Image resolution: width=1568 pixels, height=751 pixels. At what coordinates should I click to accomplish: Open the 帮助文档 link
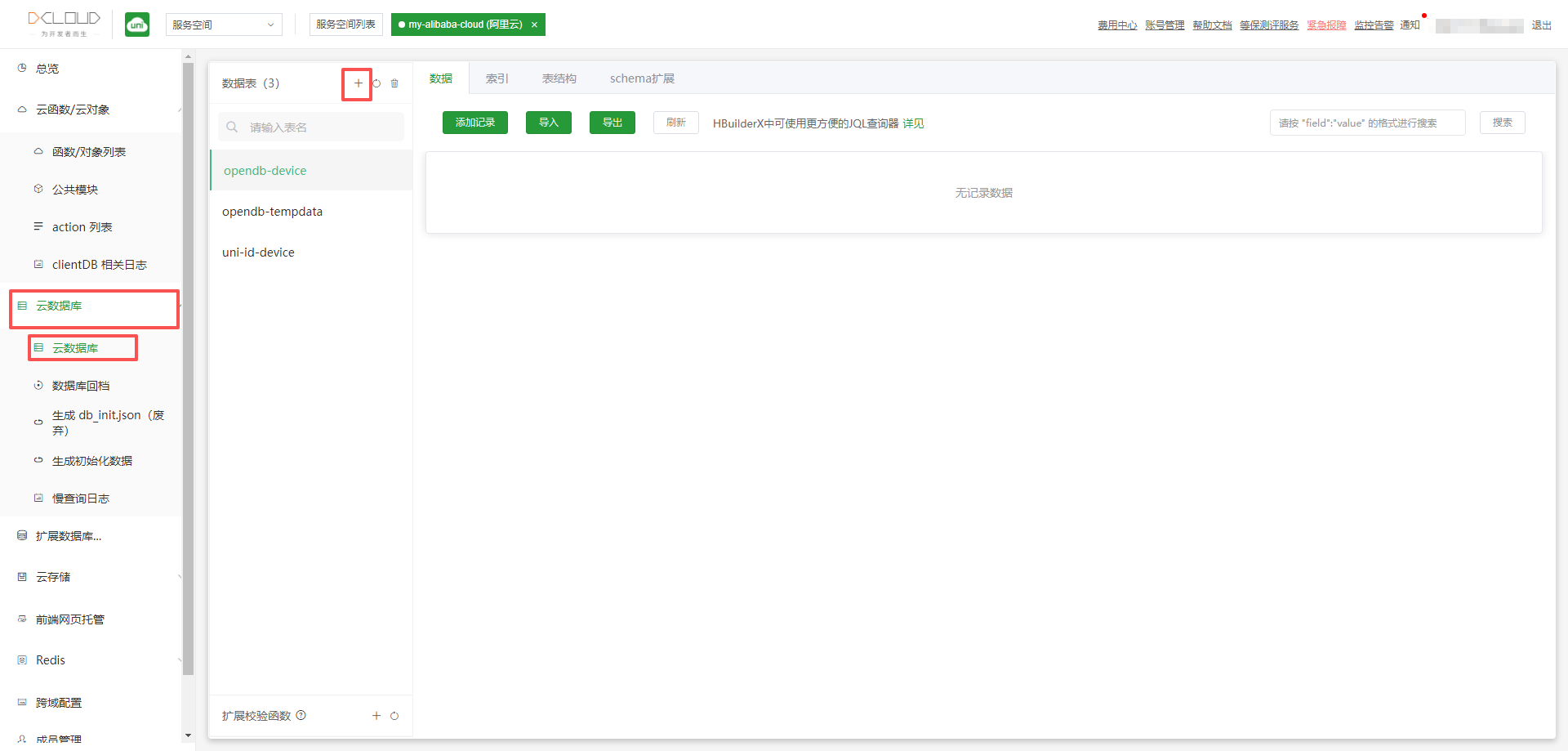1212,25
